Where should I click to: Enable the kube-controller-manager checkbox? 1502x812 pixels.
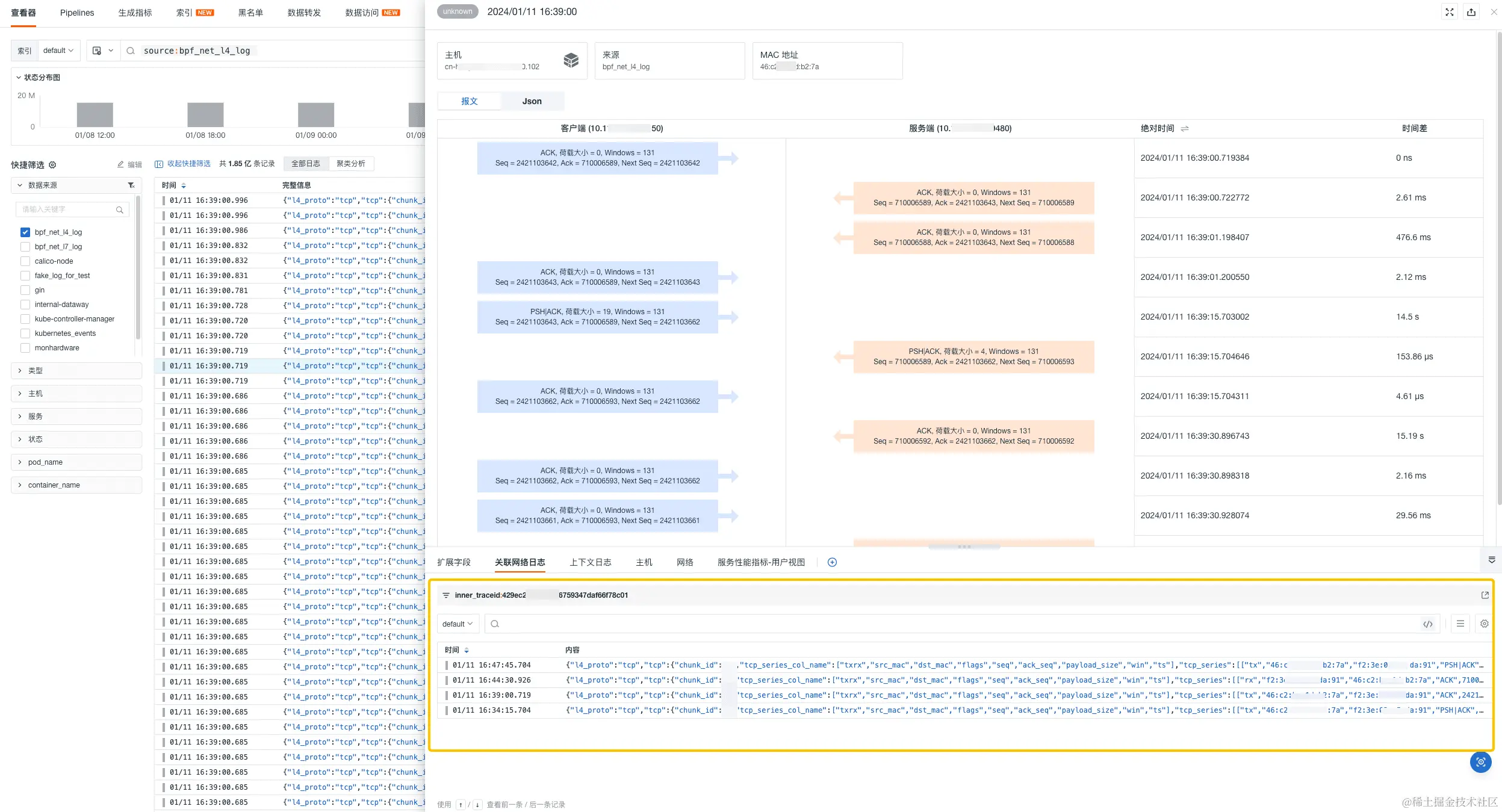[25, 319]
